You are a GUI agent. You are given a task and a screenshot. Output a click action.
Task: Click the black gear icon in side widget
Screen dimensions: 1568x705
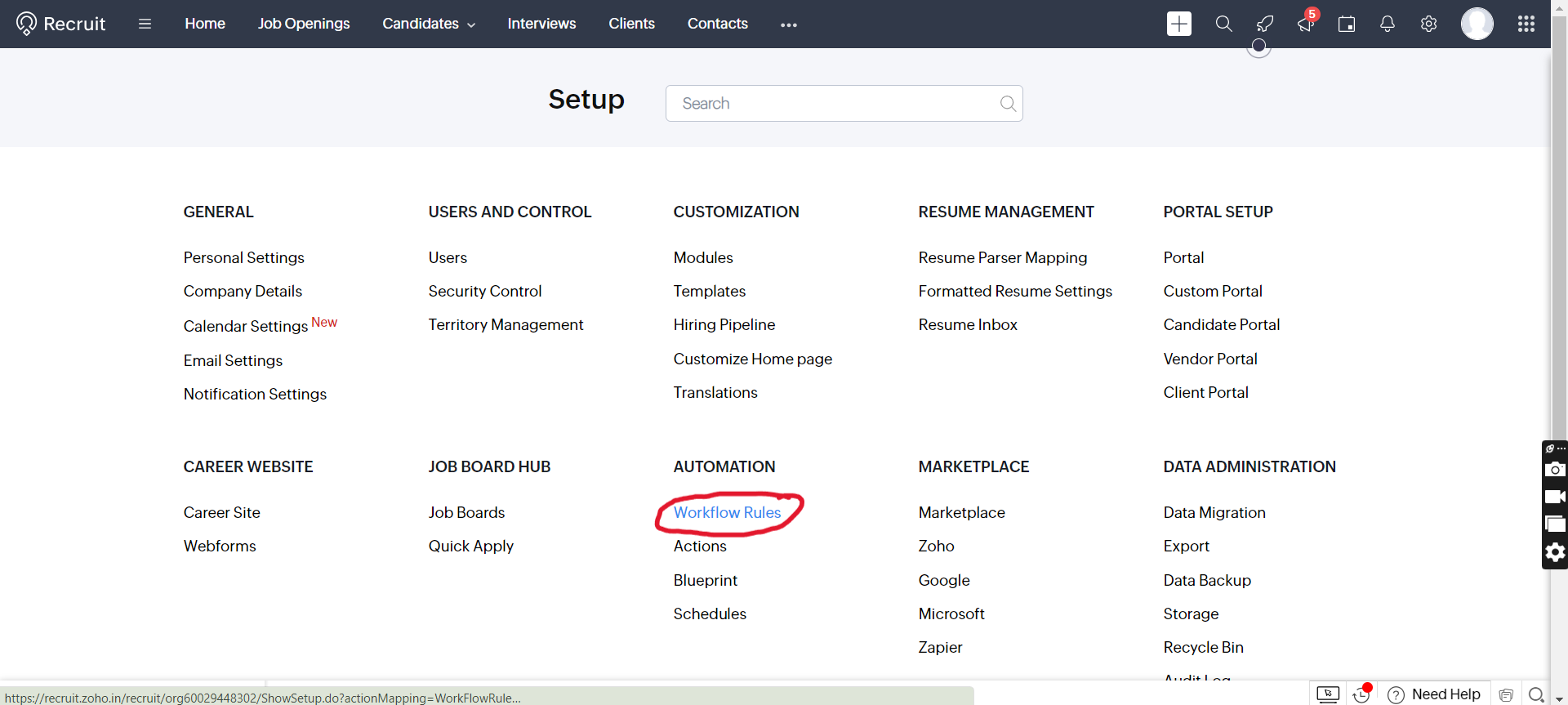[x=1555, y=552]
